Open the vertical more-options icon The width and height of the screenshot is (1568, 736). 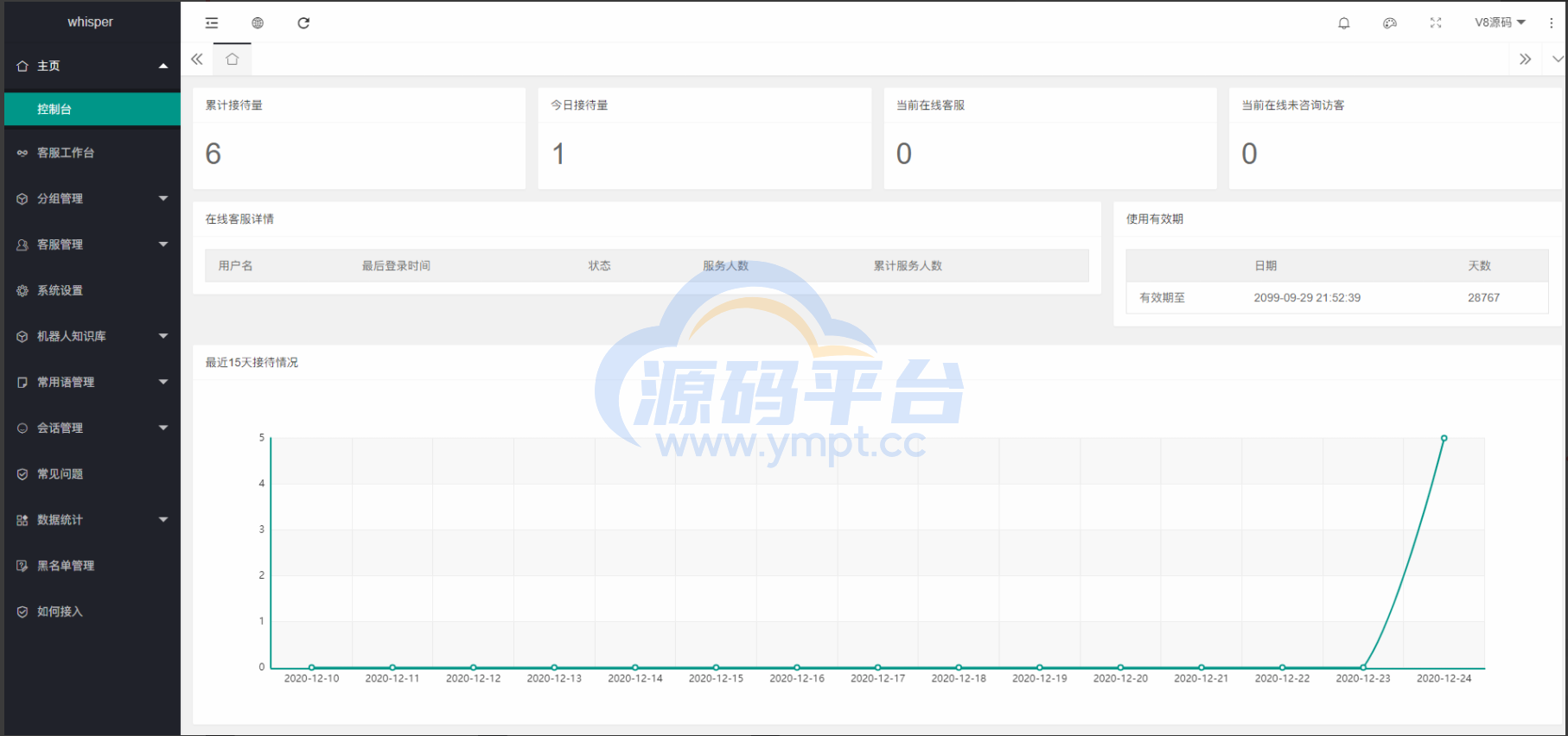click(1552, 23)
